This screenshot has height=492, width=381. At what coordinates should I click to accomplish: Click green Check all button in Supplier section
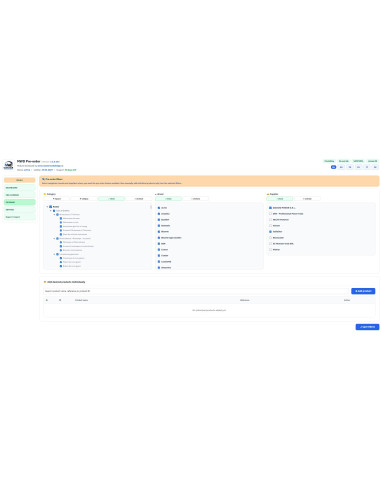point(280,199)
